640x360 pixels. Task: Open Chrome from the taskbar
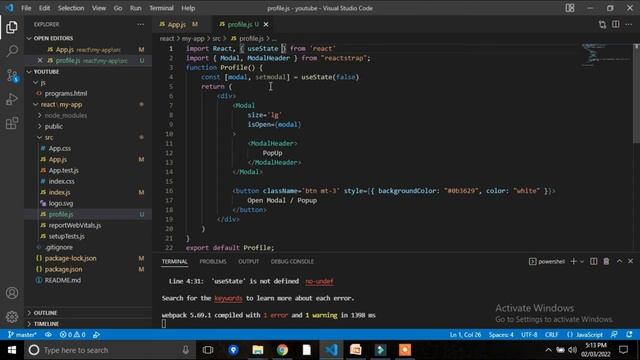coord(282,350)
